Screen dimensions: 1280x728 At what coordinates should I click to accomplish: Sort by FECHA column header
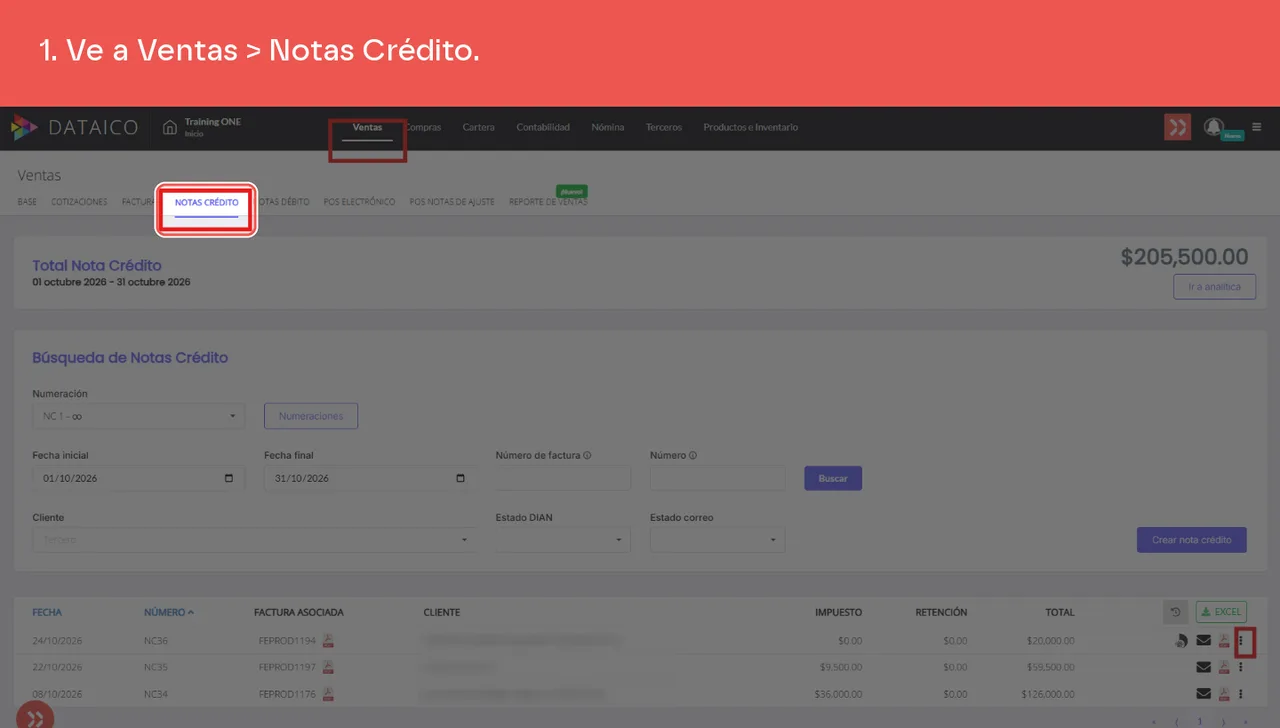tap(47, 612)
